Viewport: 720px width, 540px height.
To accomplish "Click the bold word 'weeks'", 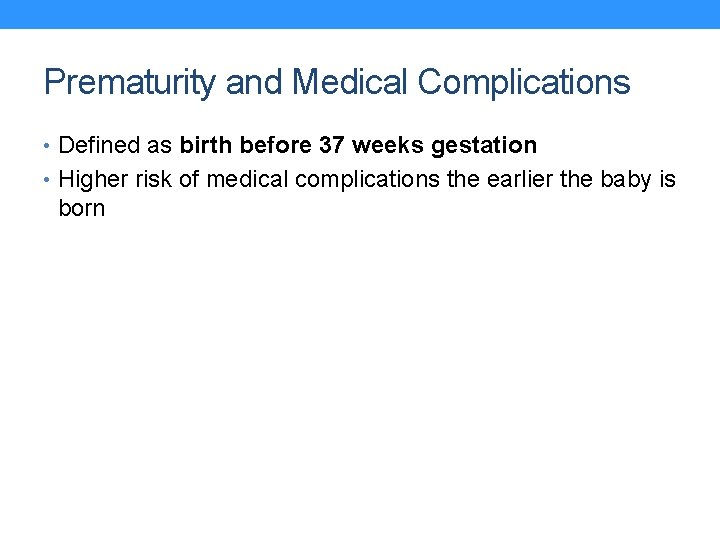I will click(389, 146).
